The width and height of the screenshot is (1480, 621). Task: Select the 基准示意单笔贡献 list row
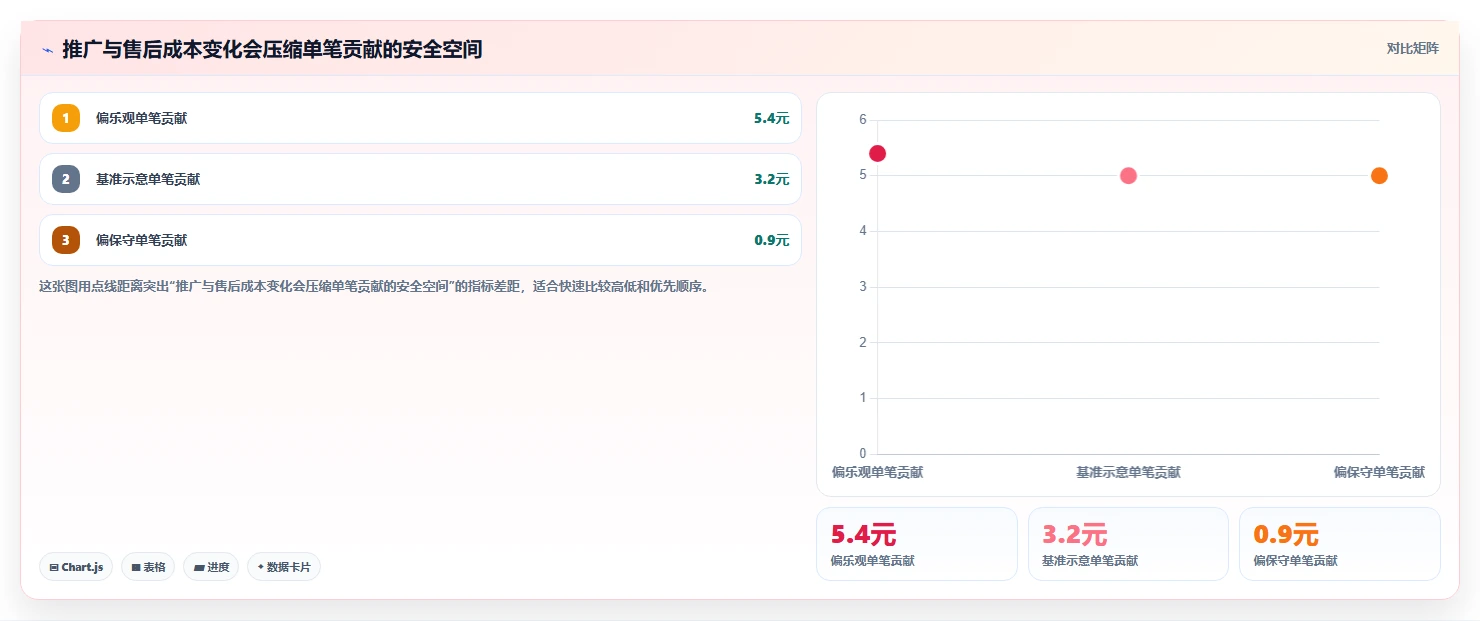point(420,179)
